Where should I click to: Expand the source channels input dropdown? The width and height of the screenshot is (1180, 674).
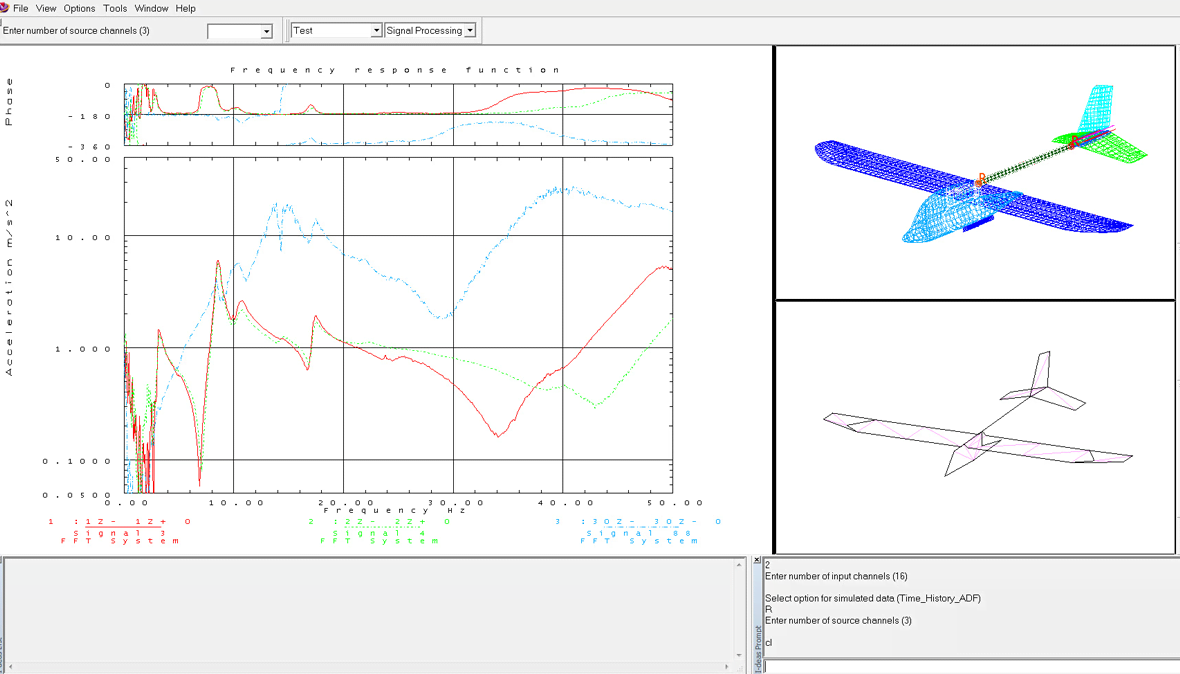pyautogui.click(x=266, y=32)
